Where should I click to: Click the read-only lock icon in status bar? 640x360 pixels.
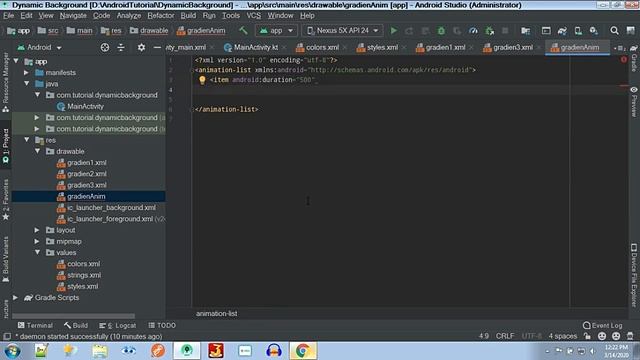click(x=587, y=336)
